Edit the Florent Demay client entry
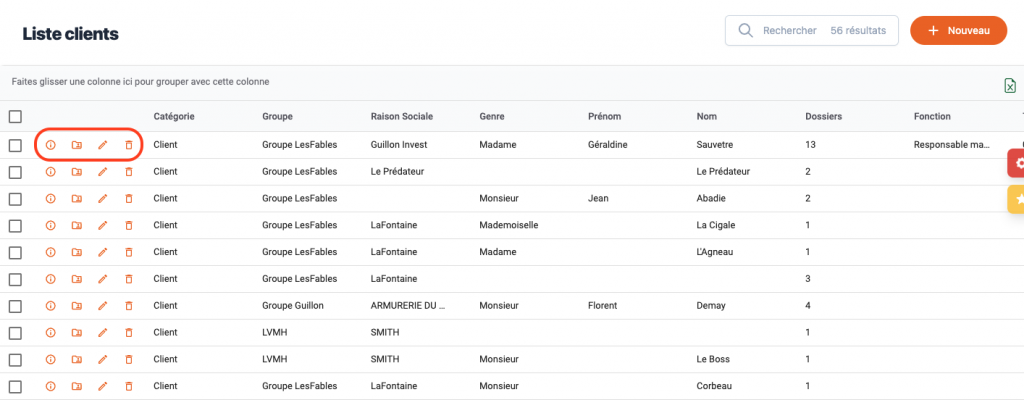This screenshot has width=1024, height=400. tap(102, 306)
